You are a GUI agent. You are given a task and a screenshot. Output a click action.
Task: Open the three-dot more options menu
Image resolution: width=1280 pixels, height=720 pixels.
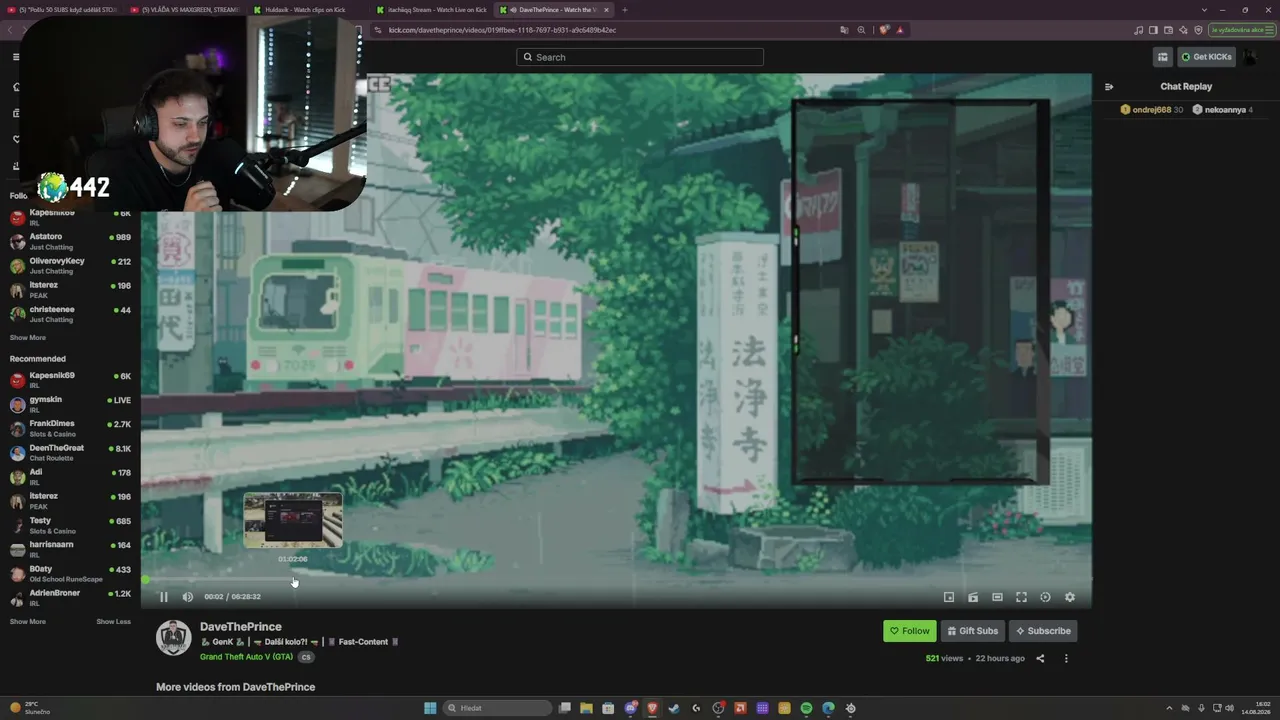pos(1066,658)
